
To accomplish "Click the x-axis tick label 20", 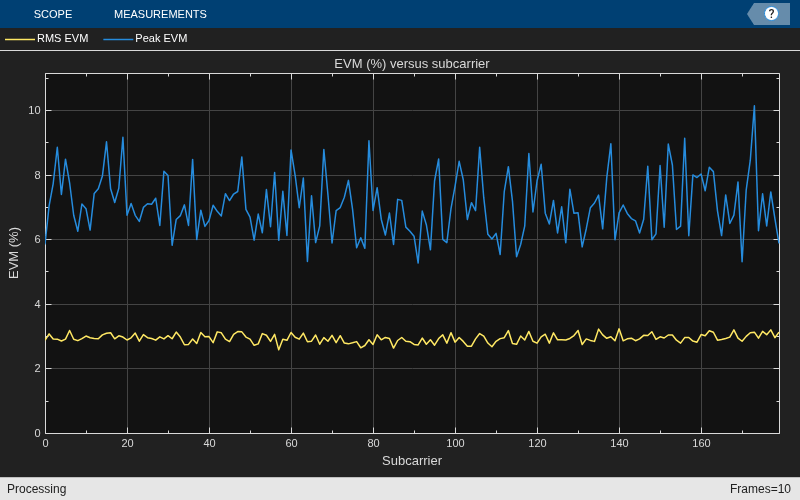I will [128, 443].
